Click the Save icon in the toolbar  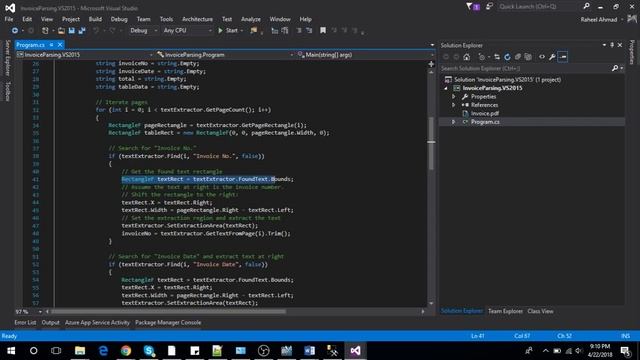click(x=72, y=31)
